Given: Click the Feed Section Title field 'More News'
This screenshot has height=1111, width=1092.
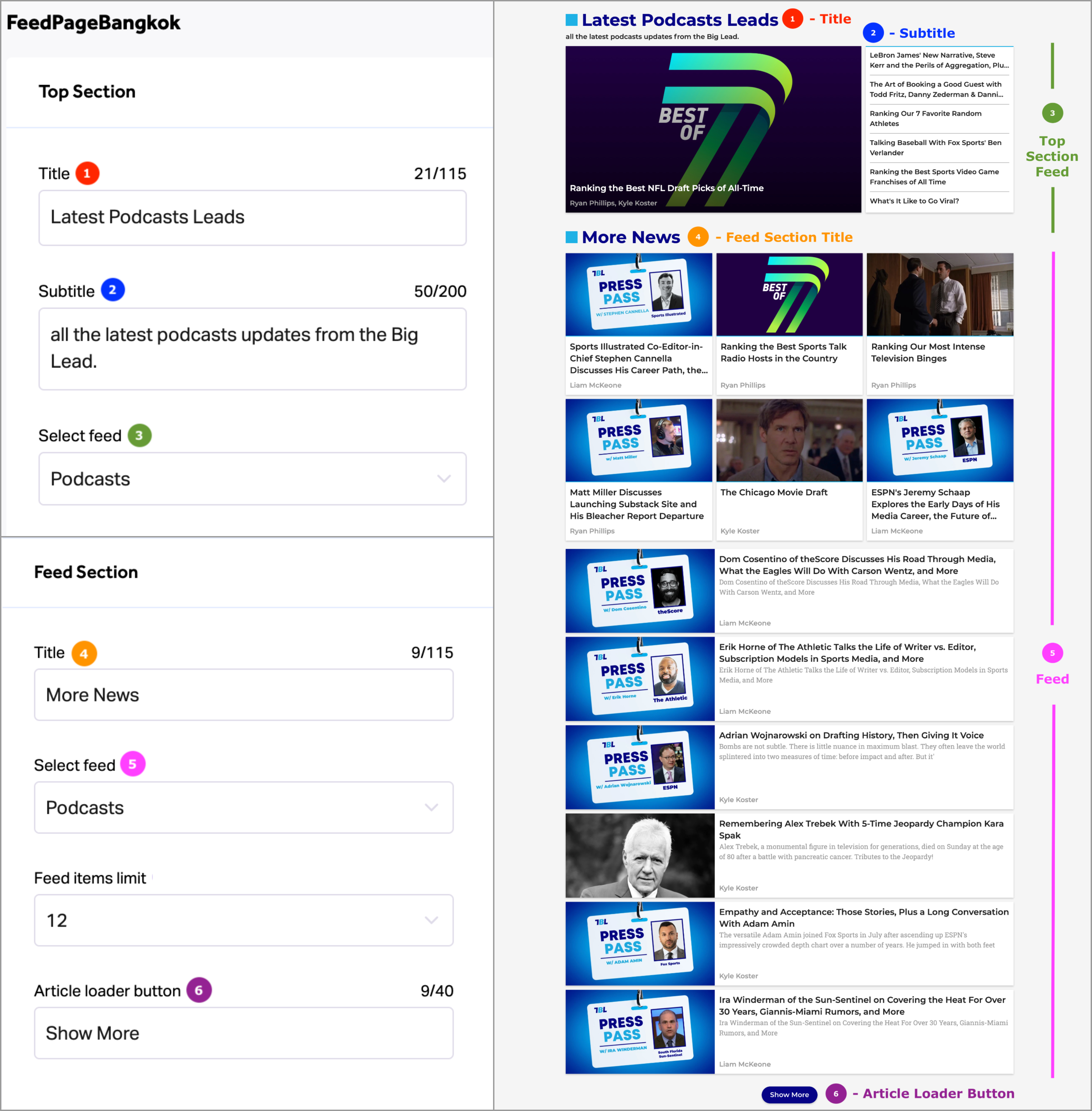Looking at the screenshot, I should (244, 695).
